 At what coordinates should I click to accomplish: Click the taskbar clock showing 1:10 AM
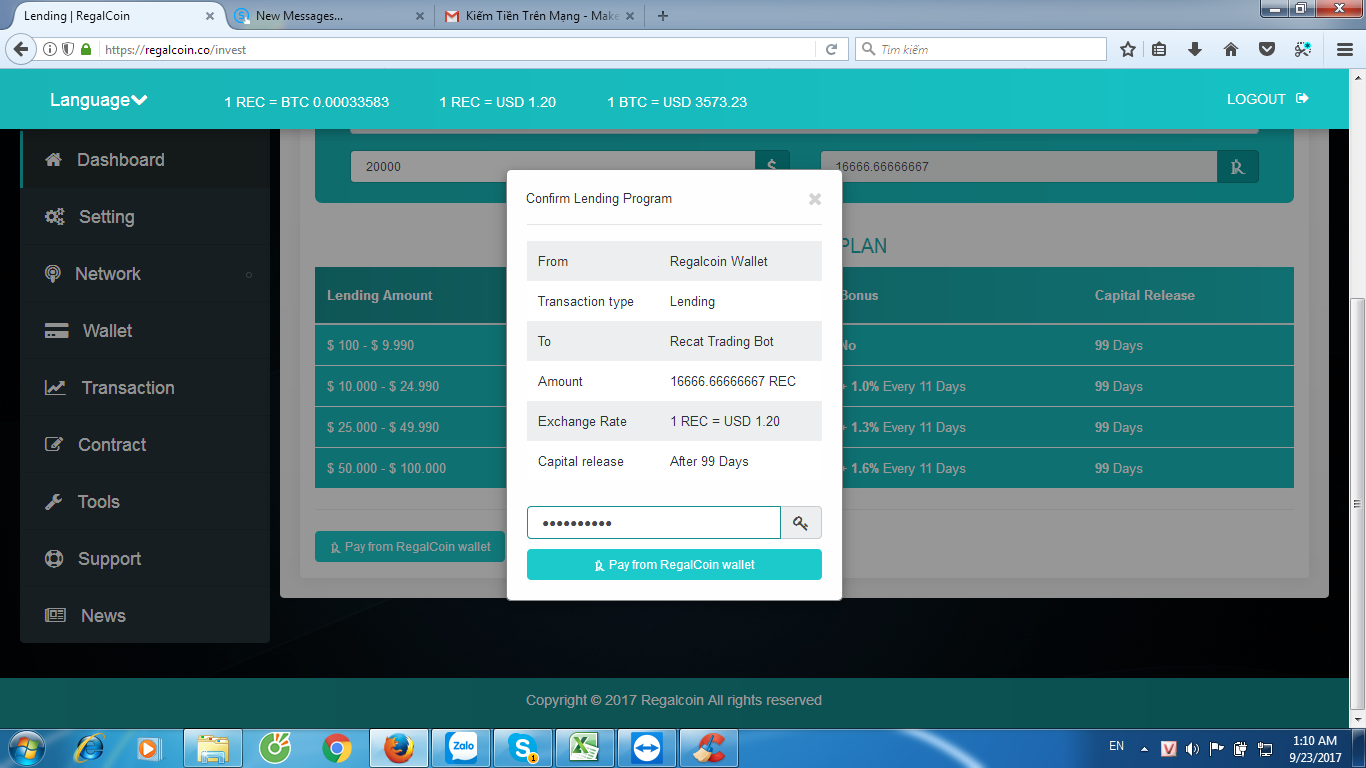[x=1314, y=748]
